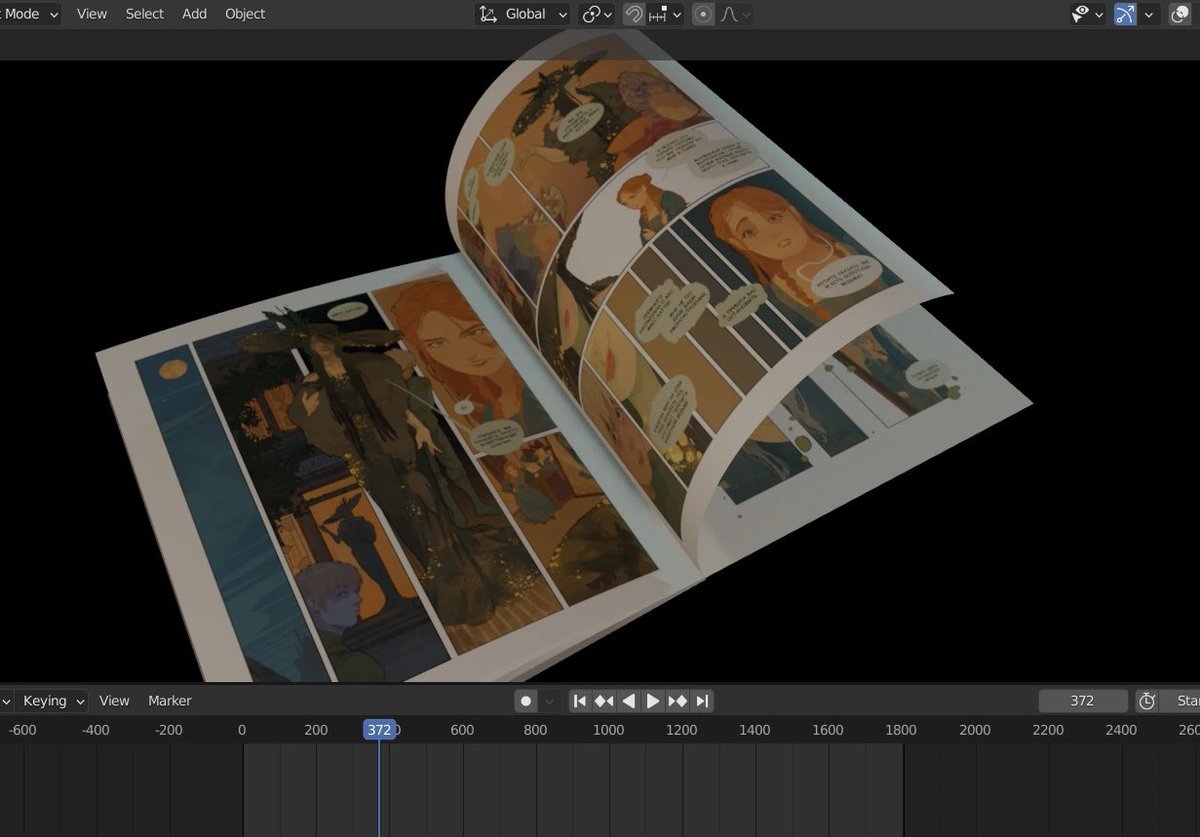Open the Object menu
The image size is (1200, 837).
click(x=245, y=14)
